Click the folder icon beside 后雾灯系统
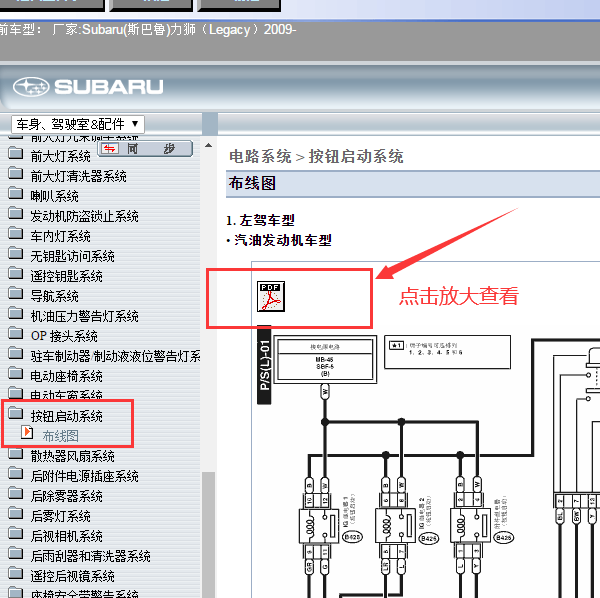Screen dimensions: 600x598 click(16, 512)
